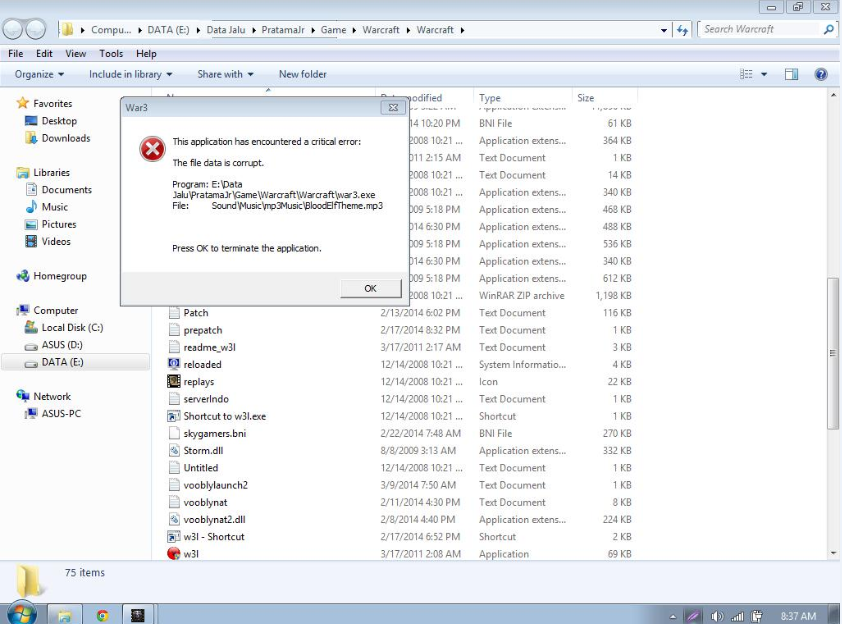The width and height of the screenshot is (842, 624).
Task: Select Game in the breadcrumb
Action: point(333,30)
